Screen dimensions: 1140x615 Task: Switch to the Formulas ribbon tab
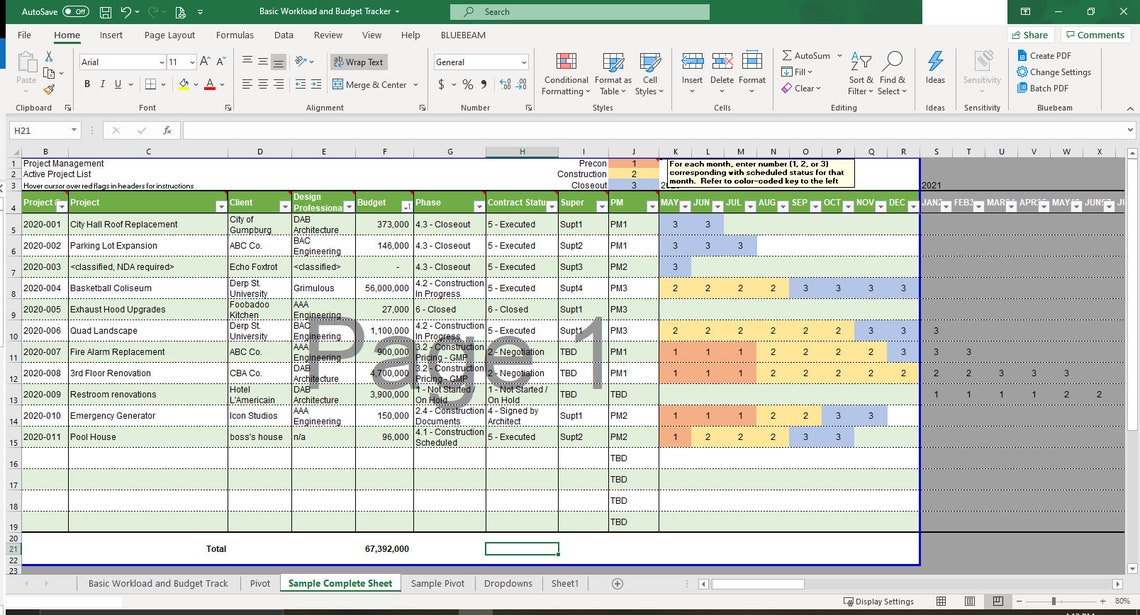(234, 34)
